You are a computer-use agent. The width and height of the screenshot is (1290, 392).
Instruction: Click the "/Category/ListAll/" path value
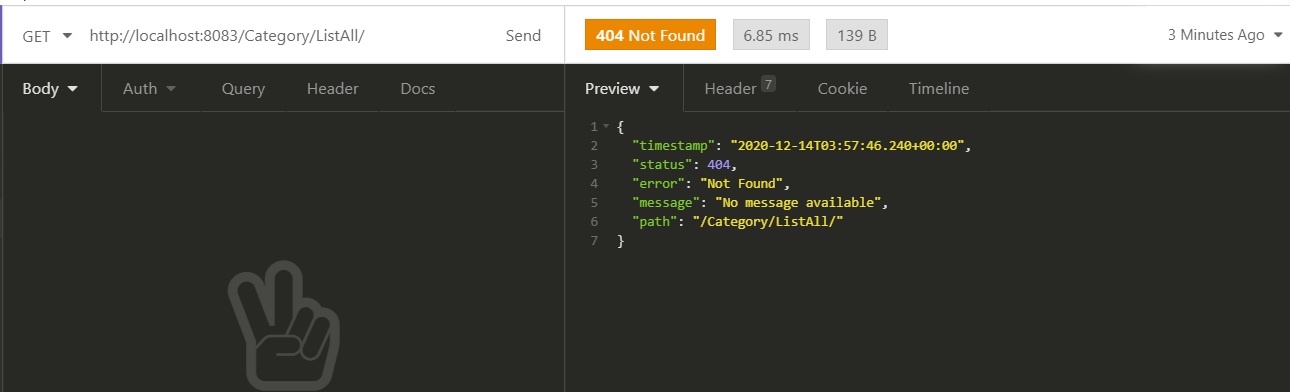767,222
